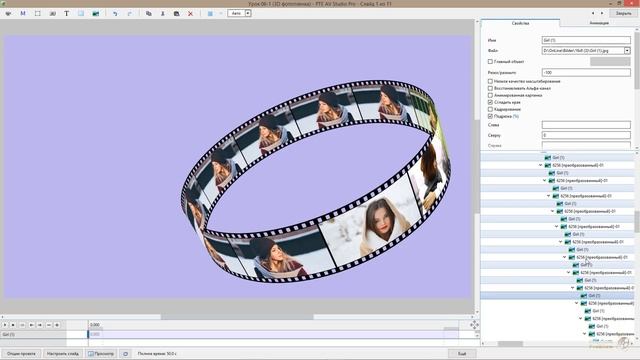Open Настроить слайд
The image size is (640, 360).
[x=62, y=354]
